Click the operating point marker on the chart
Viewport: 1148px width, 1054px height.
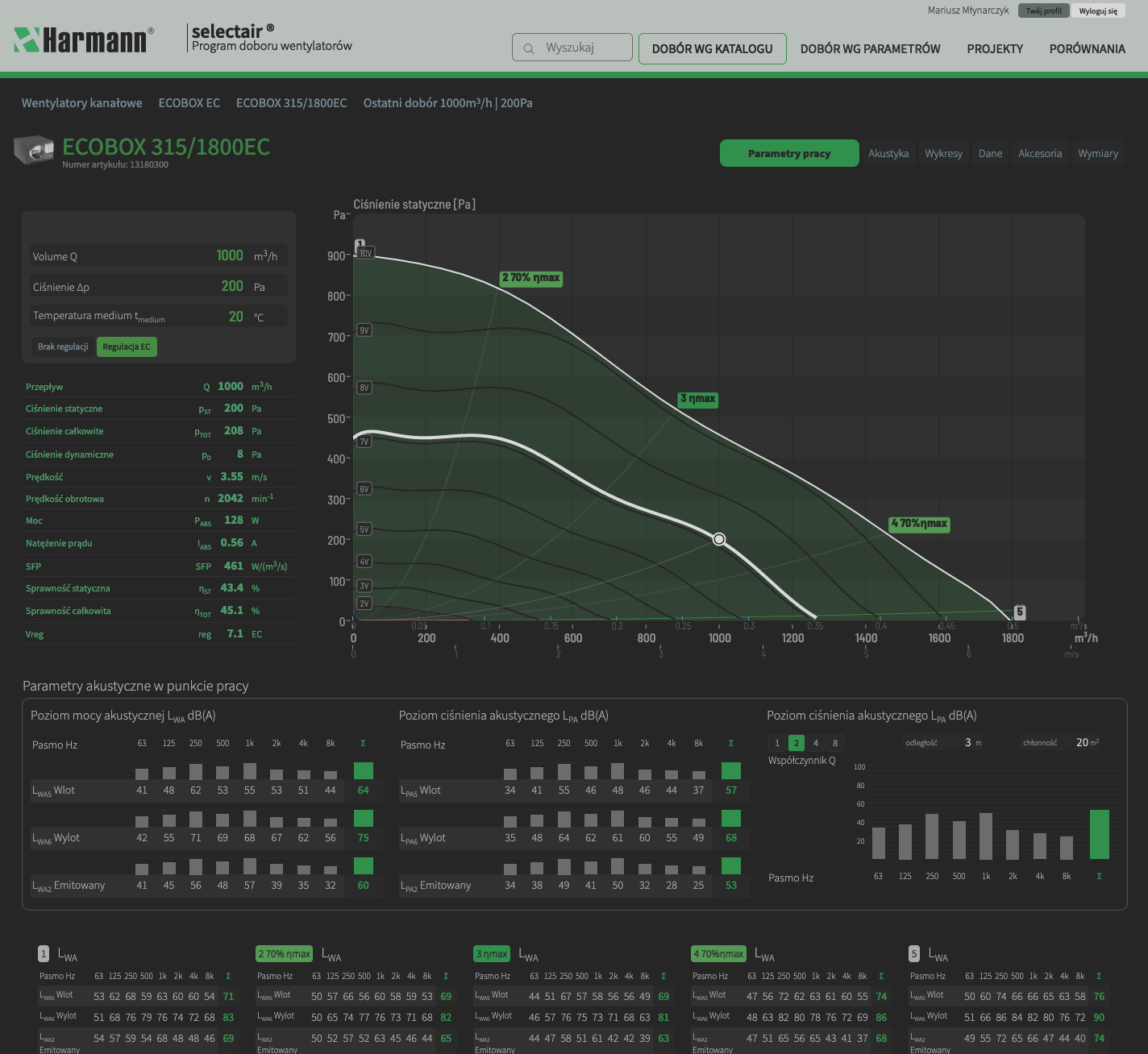[x=719, y=539]
